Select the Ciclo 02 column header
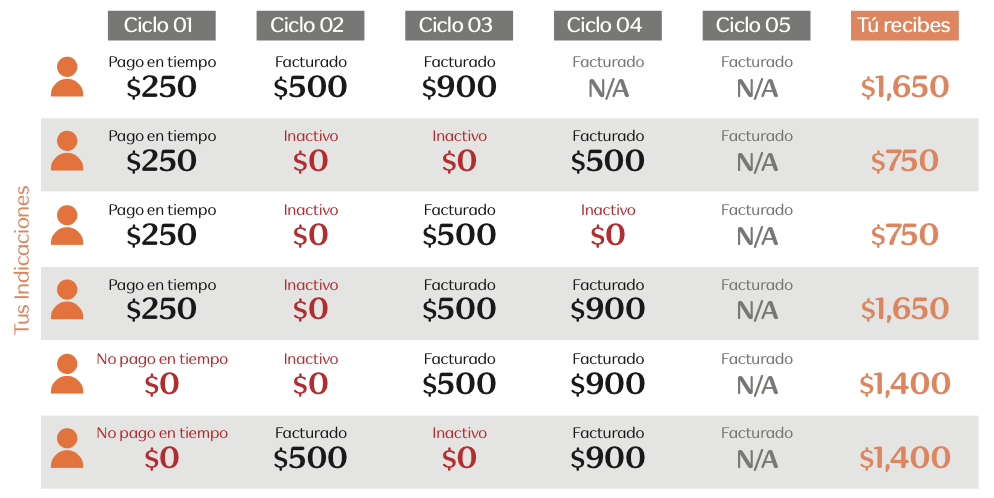The height and width of the screenshot is (498, 994). (x=310, y=25)
